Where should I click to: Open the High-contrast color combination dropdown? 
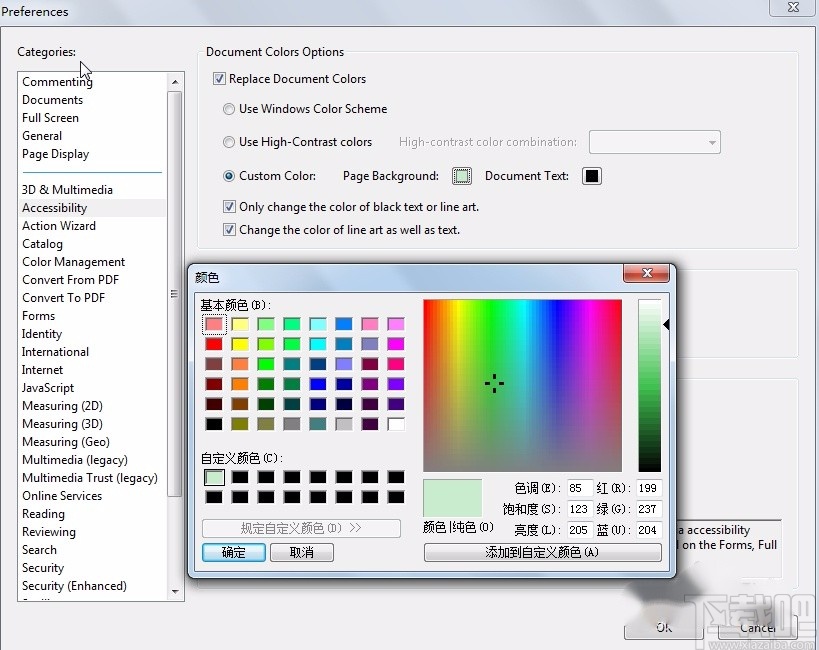(712, 142)
